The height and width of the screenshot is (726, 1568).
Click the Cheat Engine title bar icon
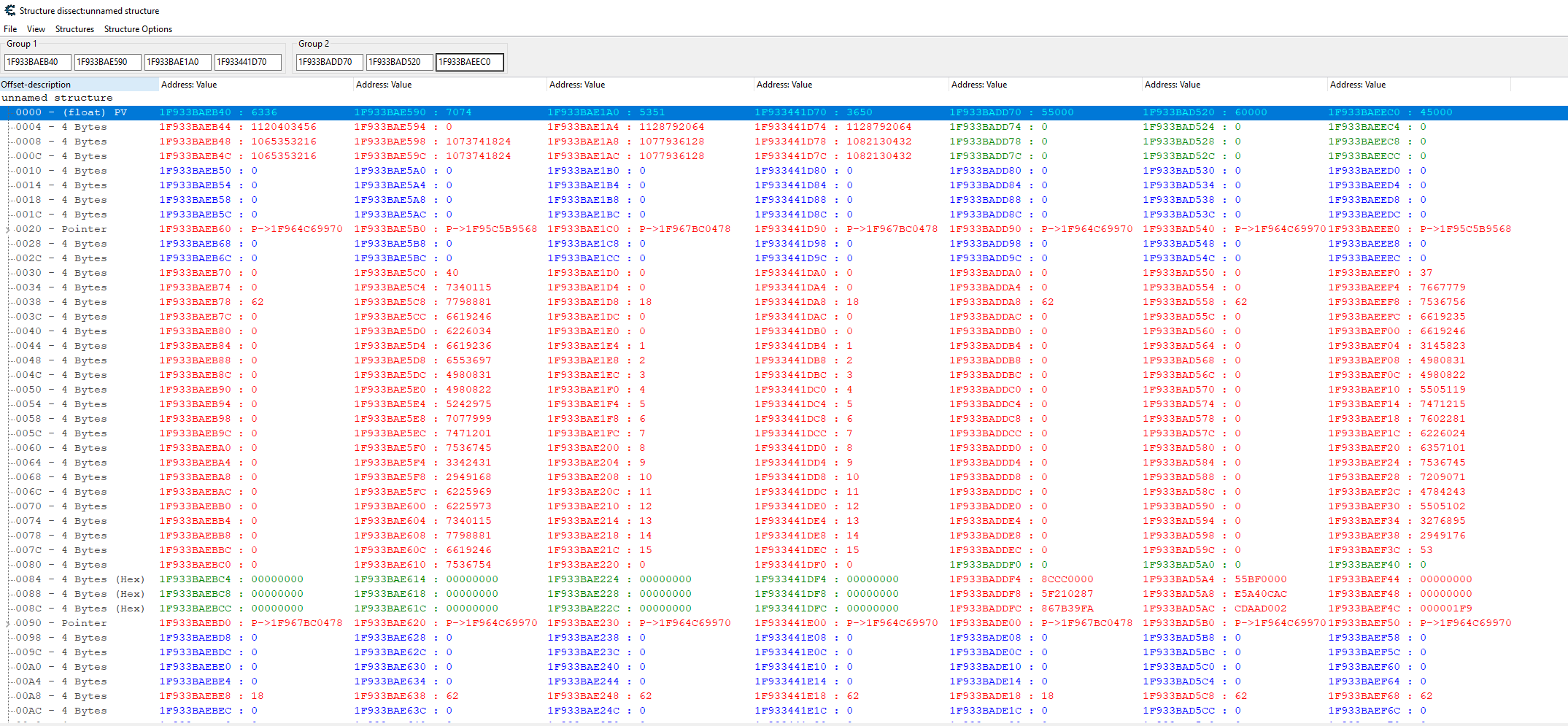[9, 11]
